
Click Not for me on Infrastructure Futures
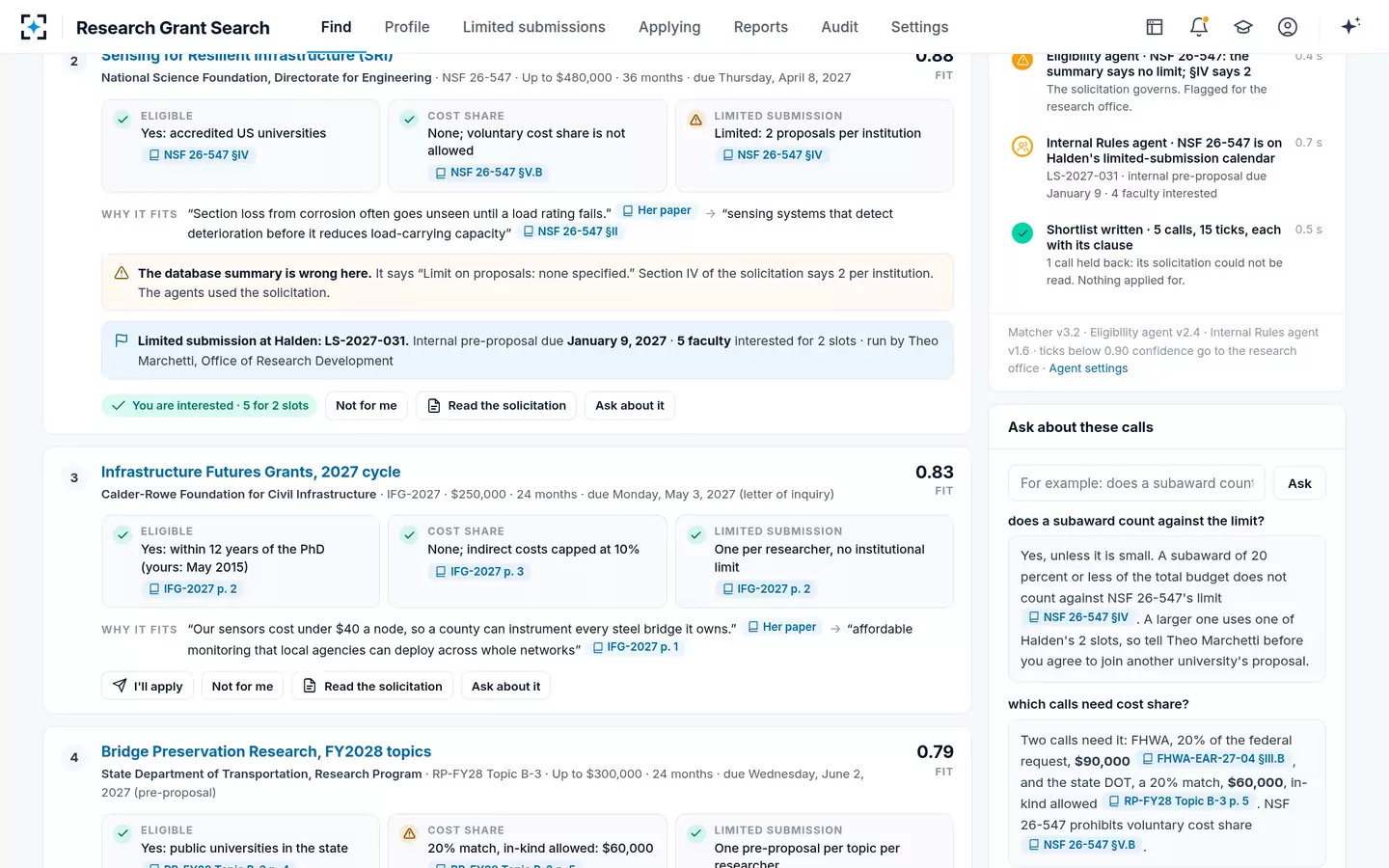point(242,686)
